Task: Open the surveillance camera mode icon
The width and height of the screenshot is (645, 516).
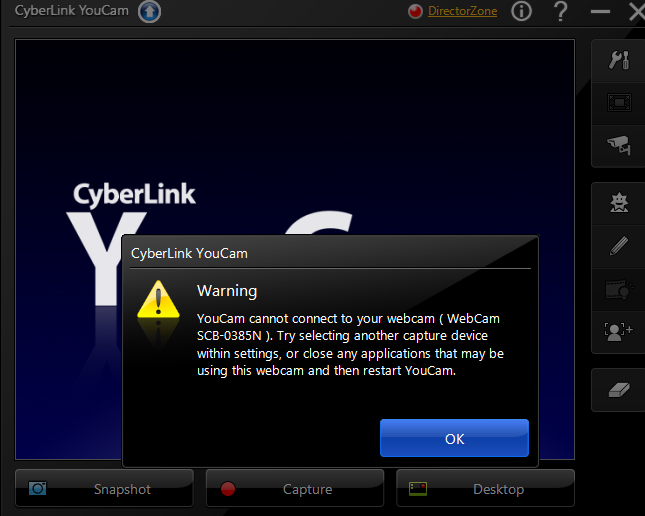Action: point(619,145)
